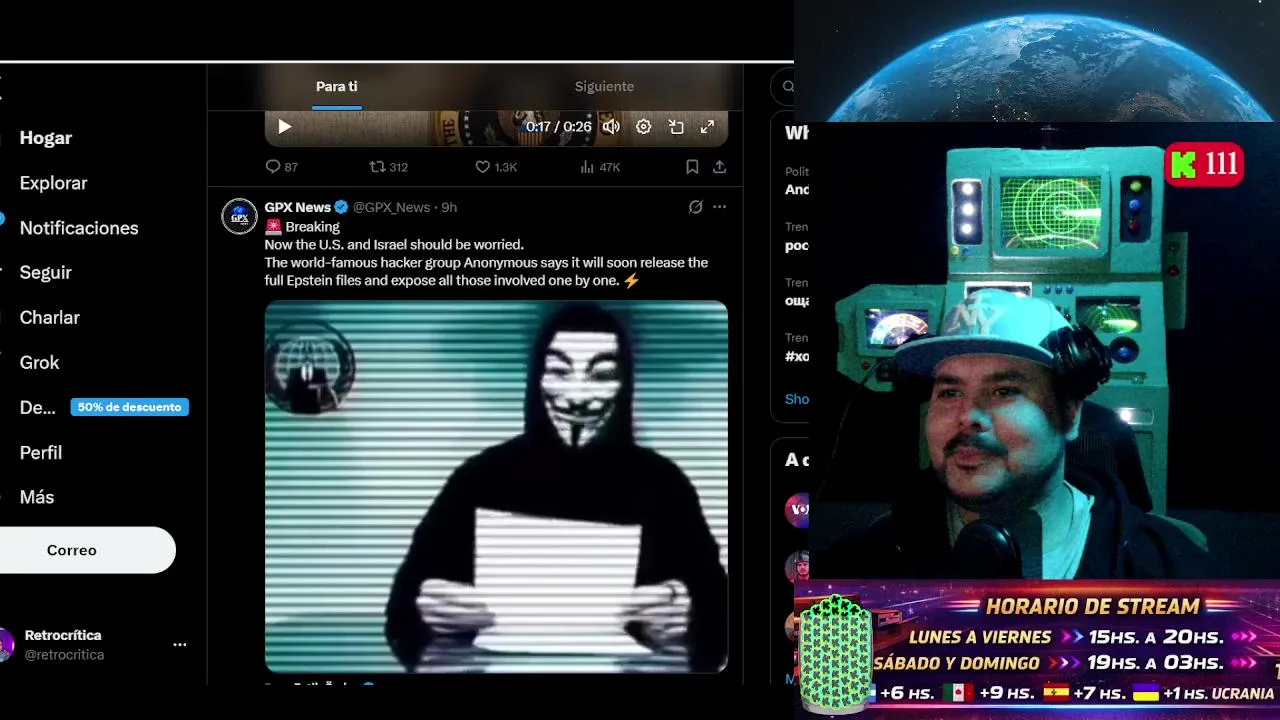Enter fullscreen on the video player
This screenshot has width=1280, height=720.
coord(707,127)
